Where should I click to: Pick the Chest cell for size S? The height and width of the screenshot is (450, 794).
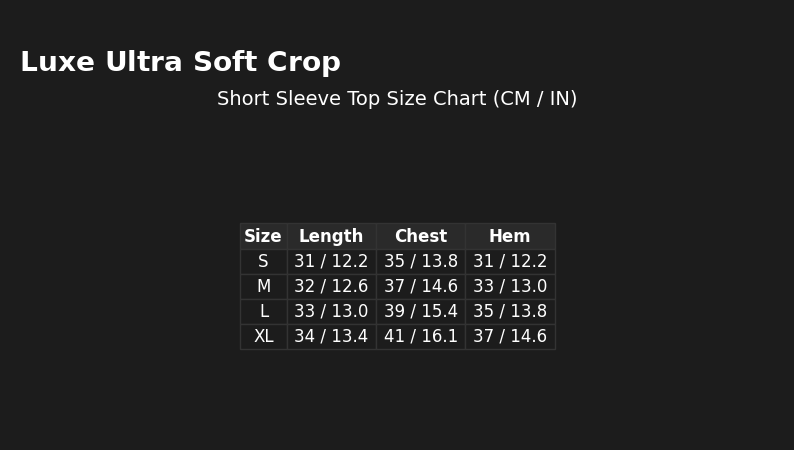(x=421, y=262)
